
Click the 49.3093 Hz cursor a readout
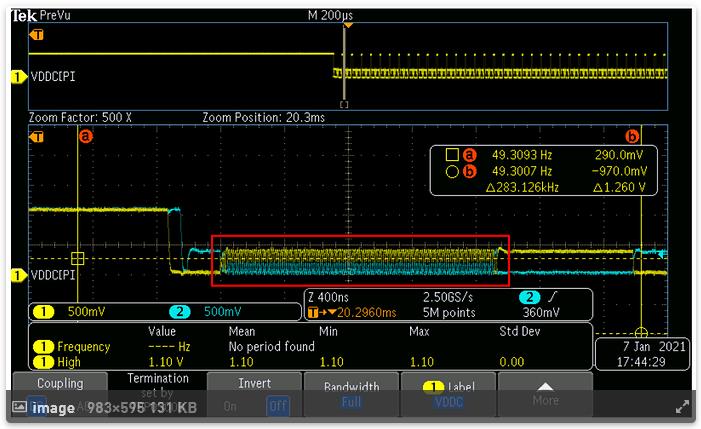(522, 155)
